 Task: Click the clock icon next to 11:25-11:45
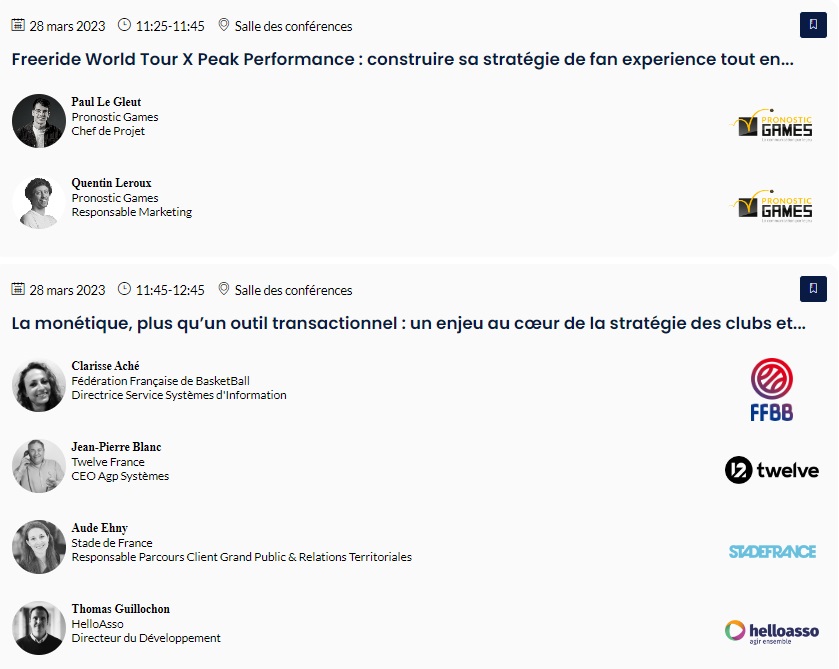coord(125,25)
